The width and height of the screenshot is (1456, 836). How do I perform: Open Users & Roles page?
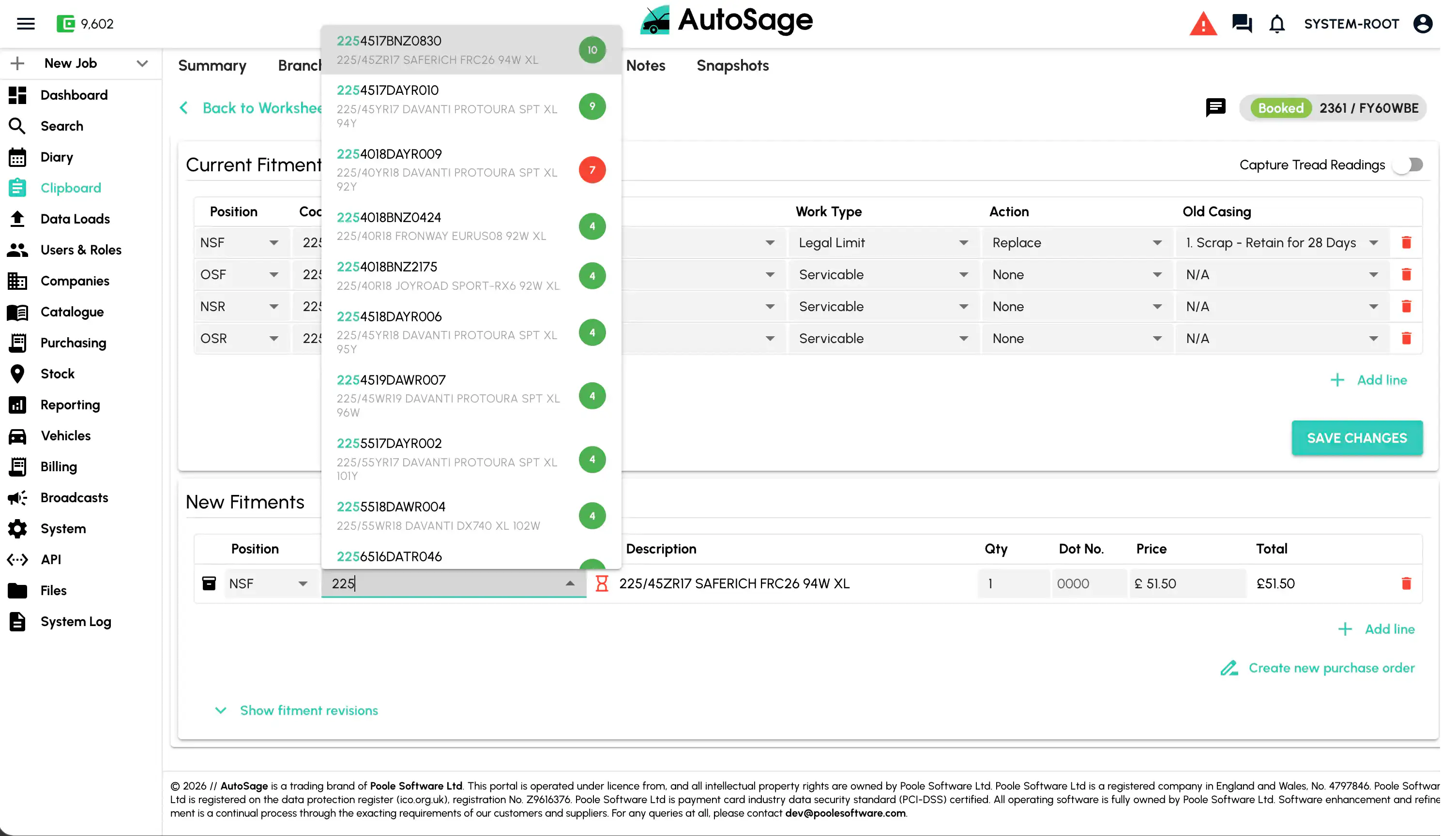[81, 250]
